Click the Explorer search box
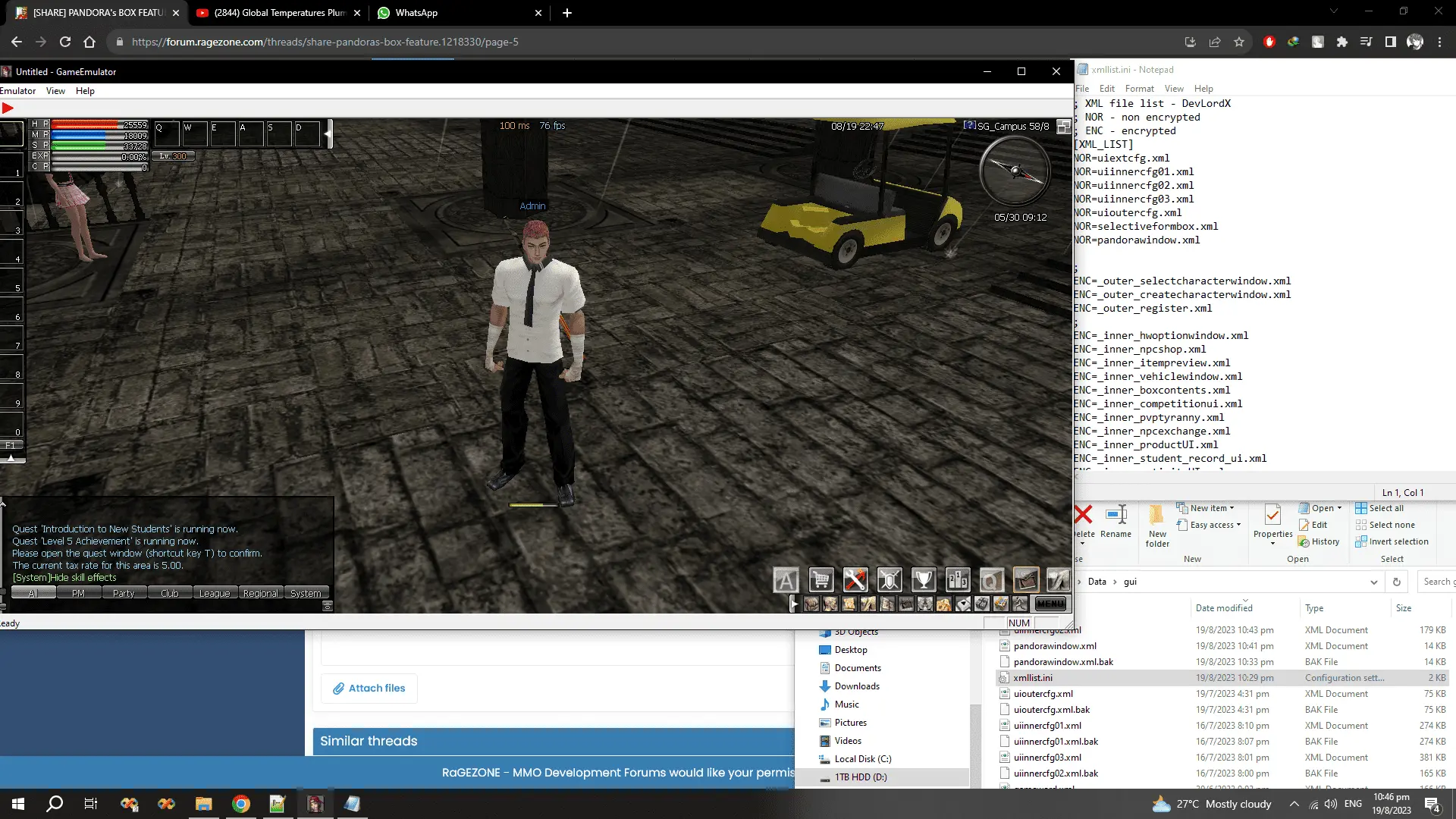Image resolution: width=1456 pixels, height=819 pixels. click(x=1436, y=582)
